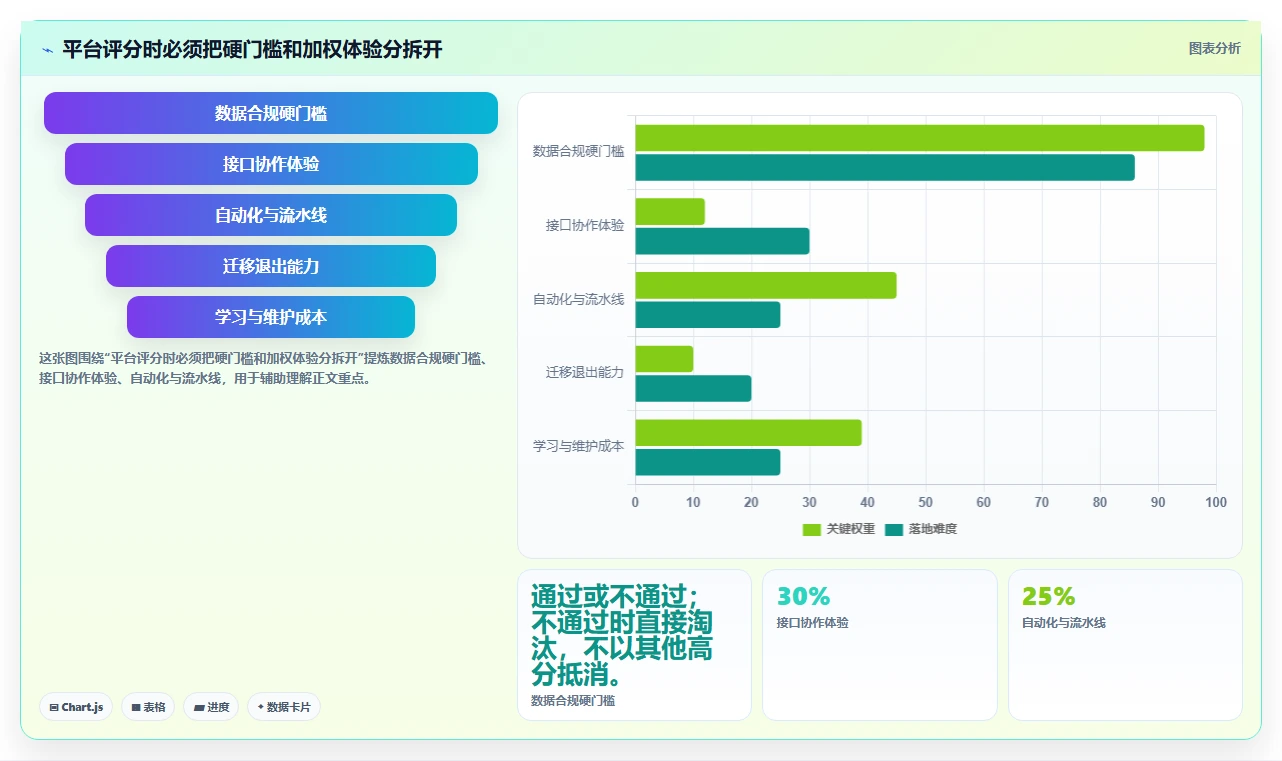Click the 通过或不通过 data card text
This screenshot has width=1282, height=761.
click(622, 635)
